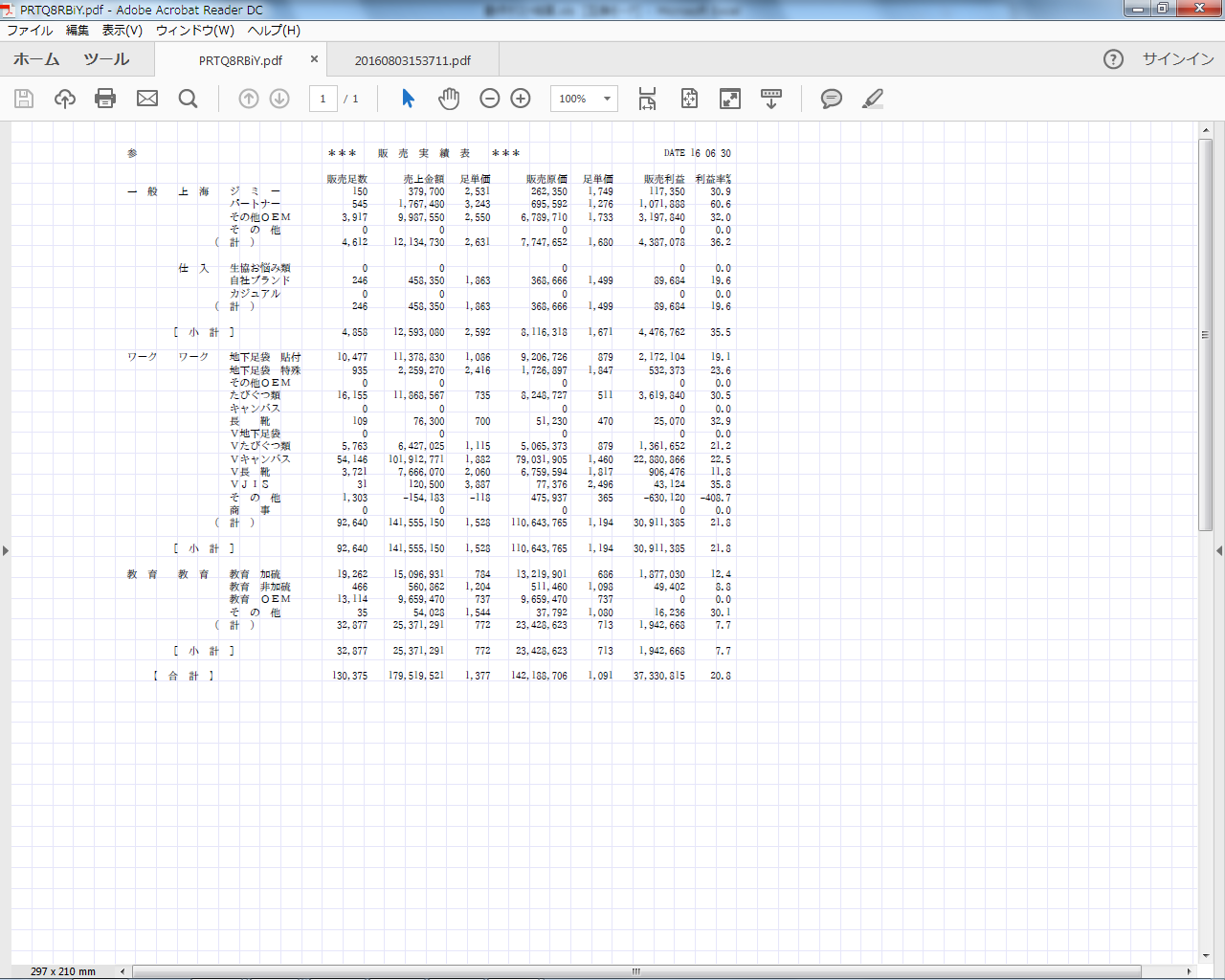1225x980 pixels.
Task: Expand the right tools pane arrow
Action: [1218, 550]
